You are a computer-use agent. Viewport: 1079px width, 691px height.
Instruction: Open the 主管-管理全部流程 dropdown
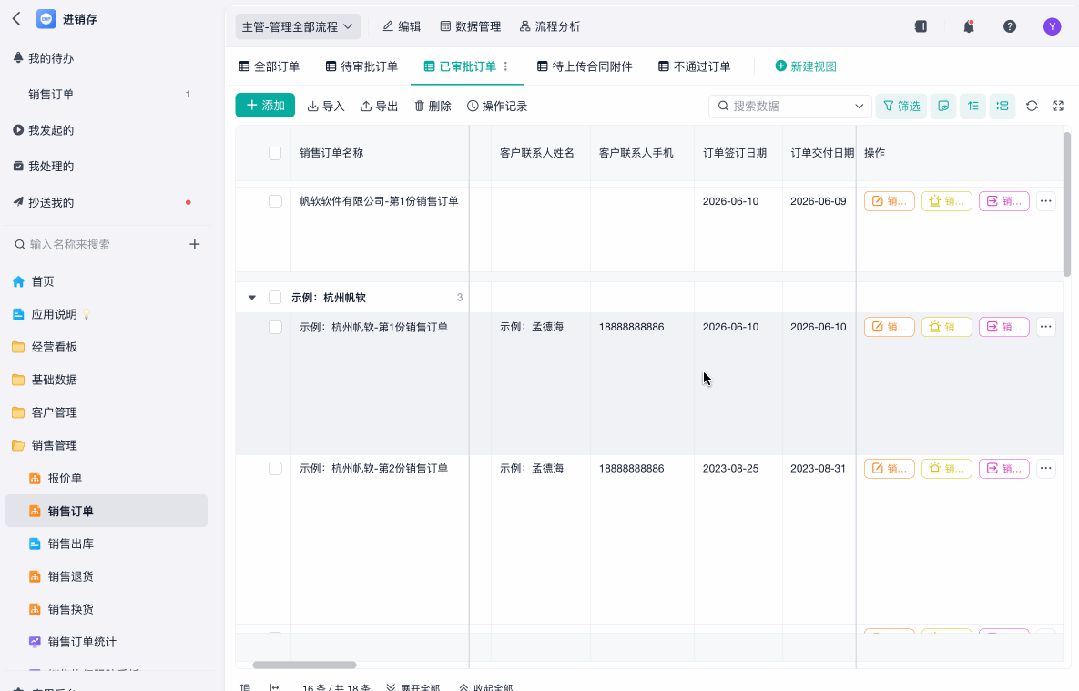(x=298, y=27)
